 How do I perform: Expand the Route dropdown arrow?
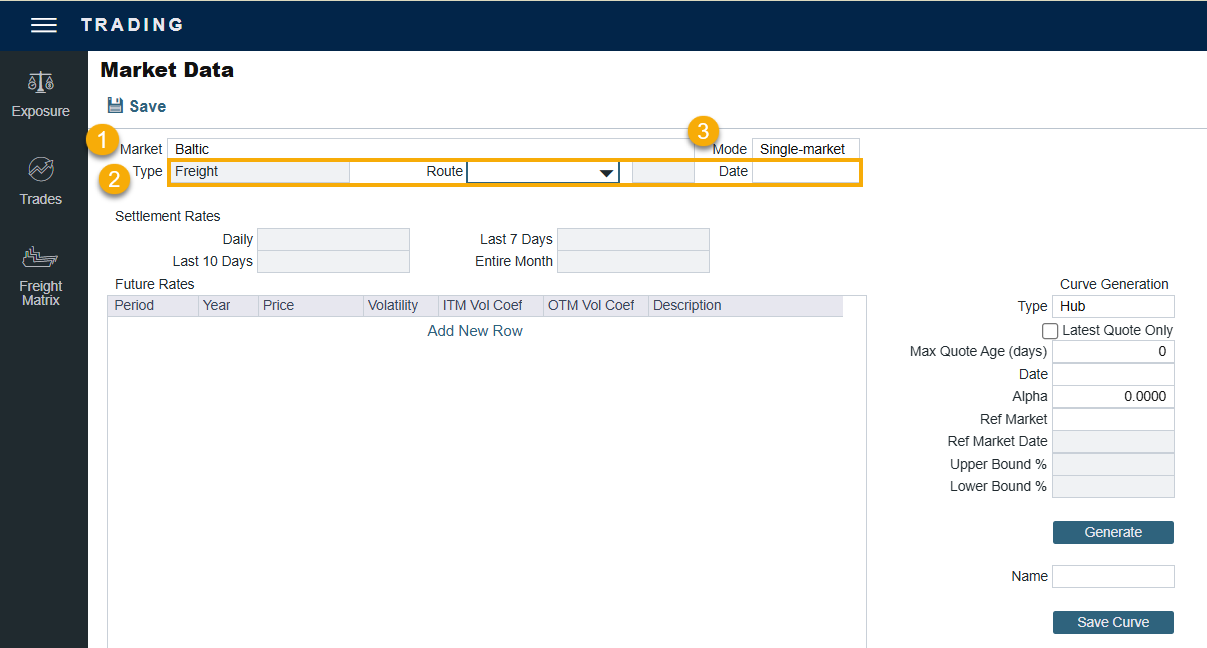606,172
